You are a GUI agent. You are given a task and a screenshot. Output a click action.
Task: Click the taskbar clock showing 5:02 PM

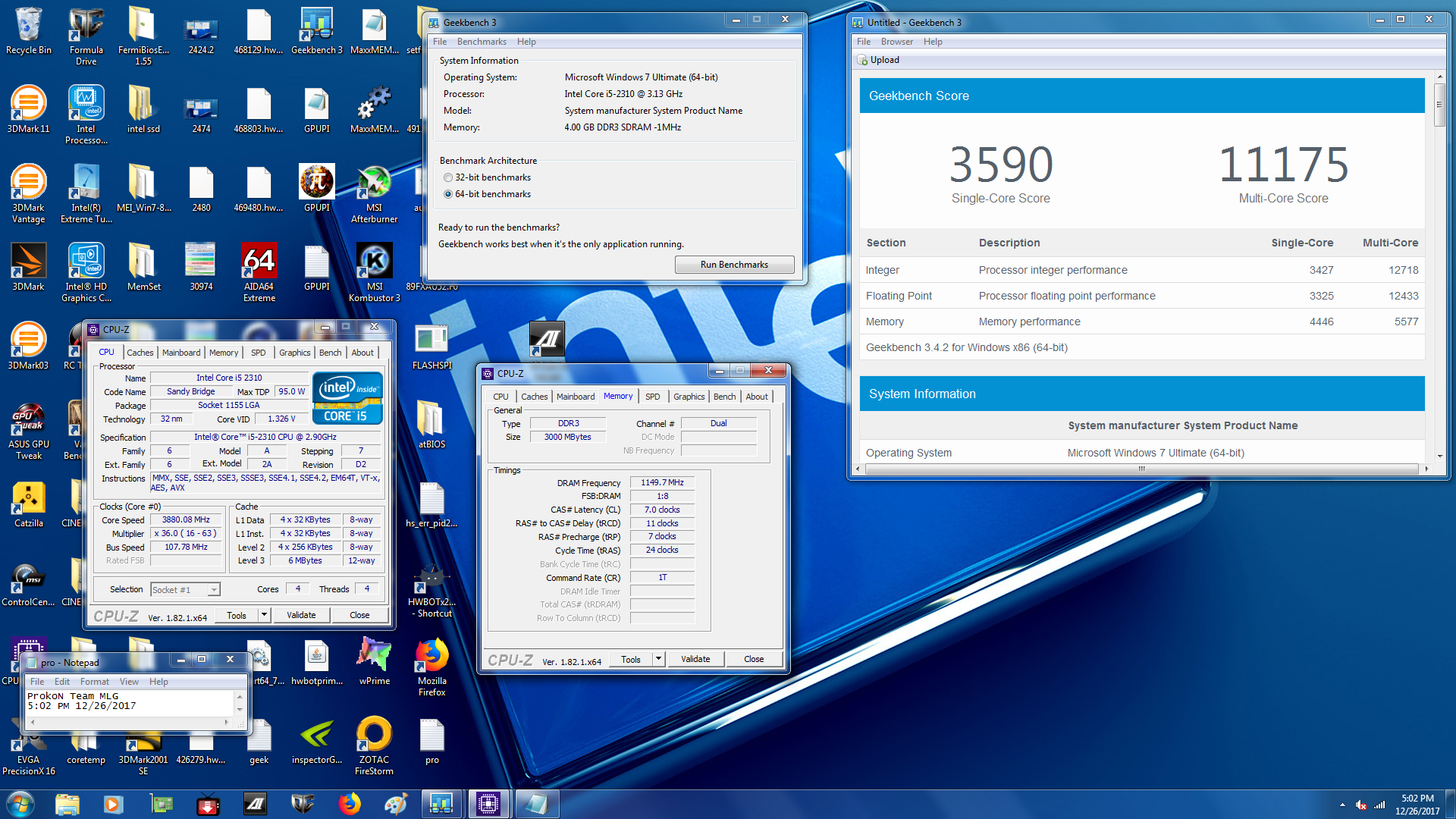point(1417,805)
